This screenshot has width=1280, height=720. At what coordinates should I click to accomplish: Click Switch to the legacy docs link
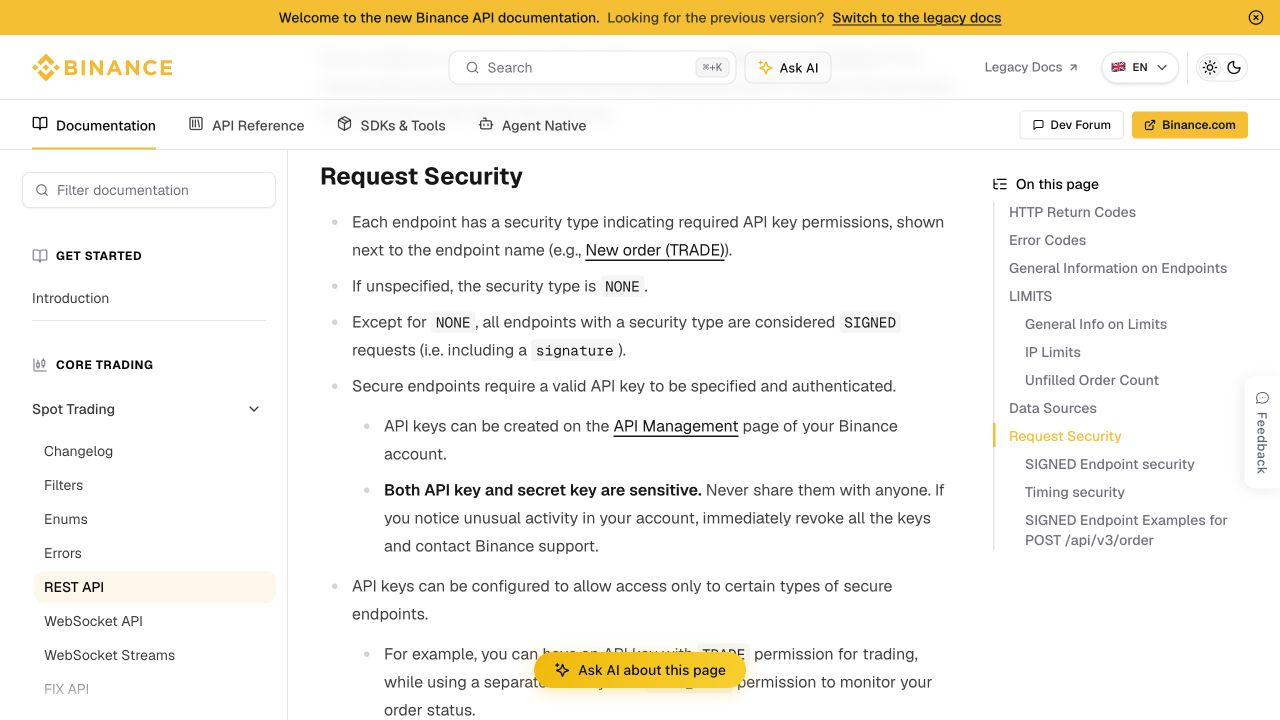(x=916, y=18)
